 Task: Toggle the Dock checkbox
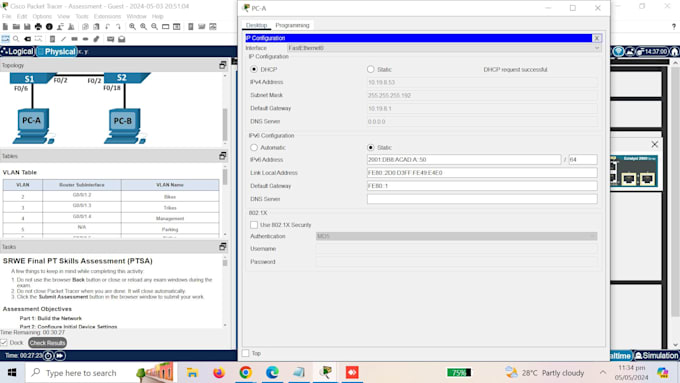coord(4,343)
